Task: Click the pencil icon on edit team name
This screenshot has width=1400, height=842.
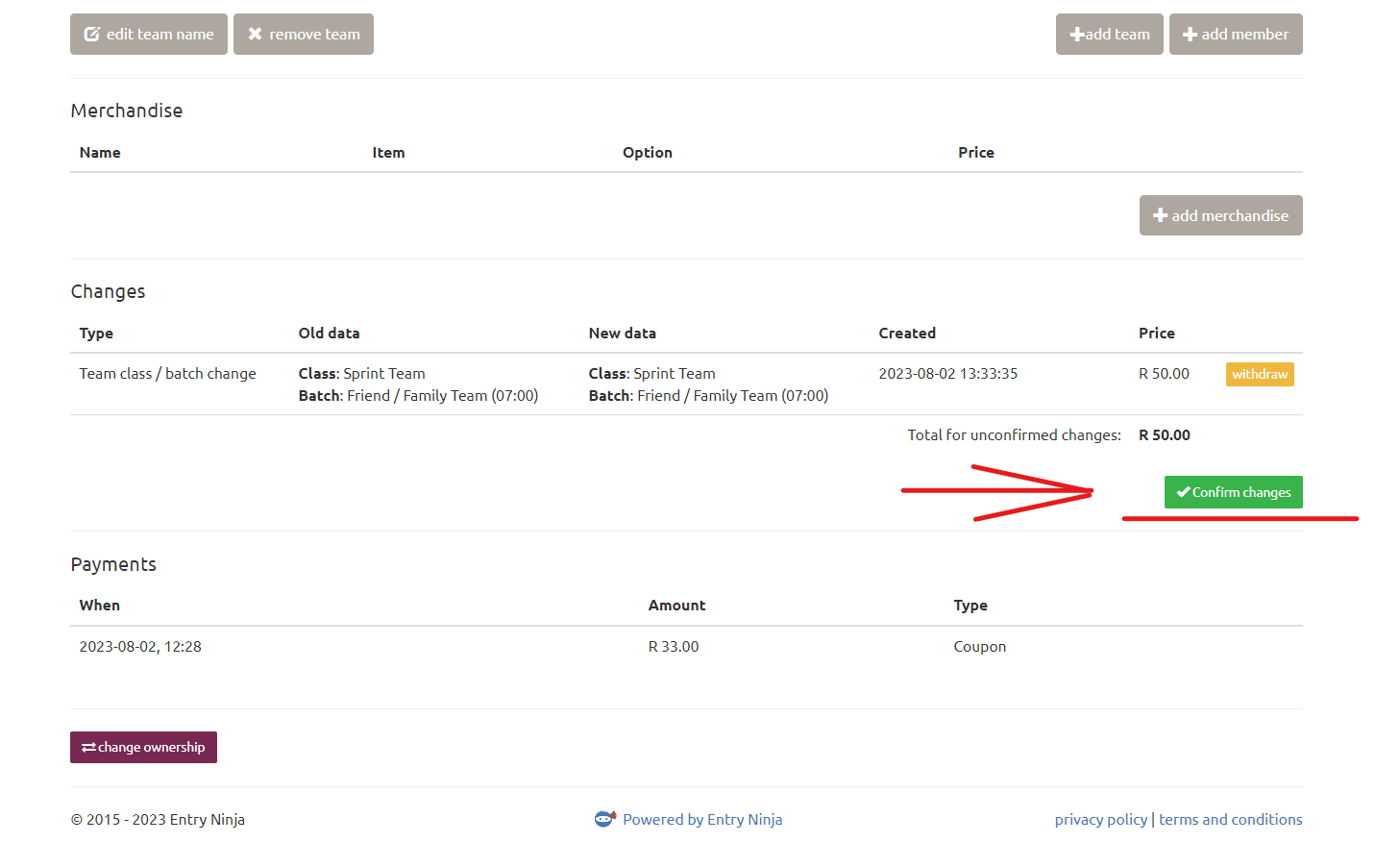Action: click(92, 35)
